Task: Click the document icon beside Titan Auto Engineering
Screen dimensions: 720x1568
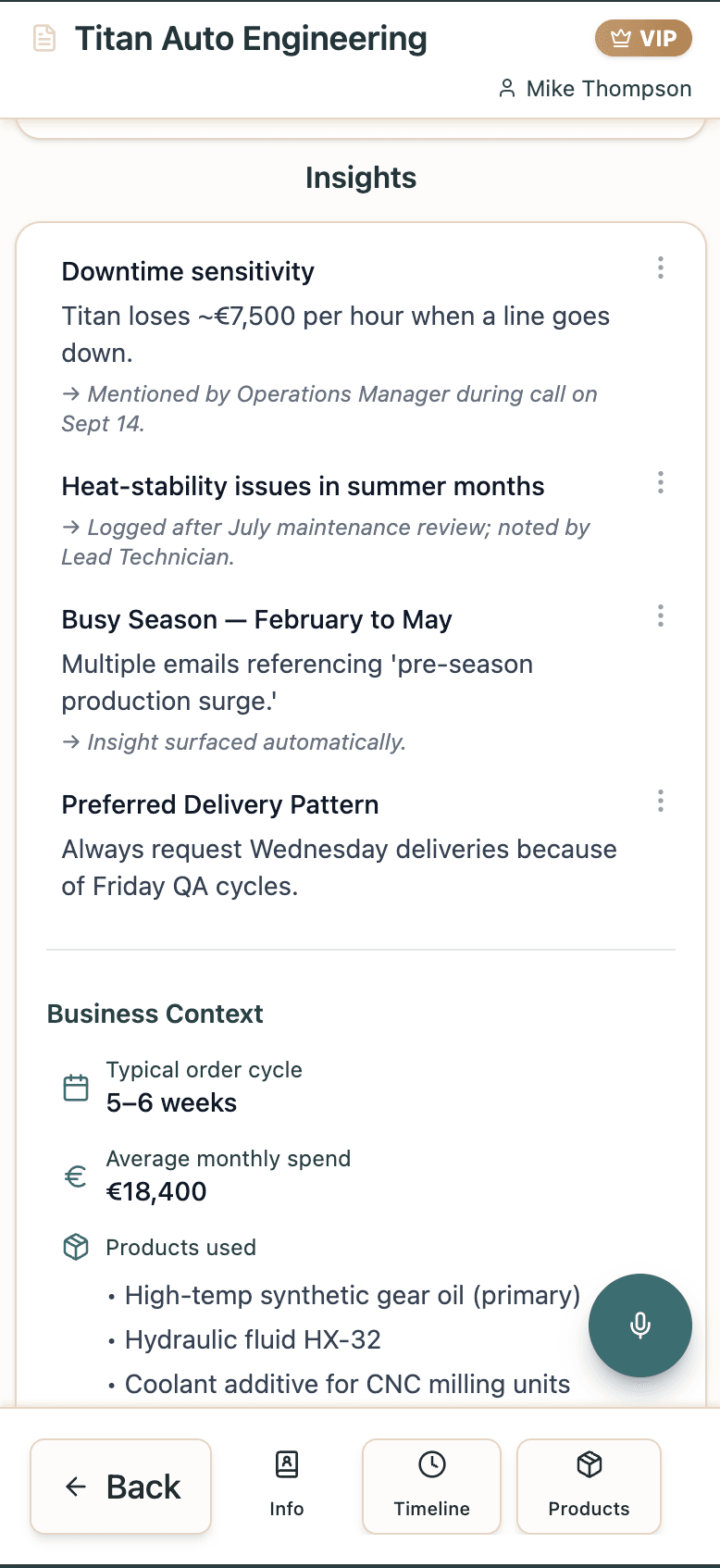Action: (x=44, y=39)
